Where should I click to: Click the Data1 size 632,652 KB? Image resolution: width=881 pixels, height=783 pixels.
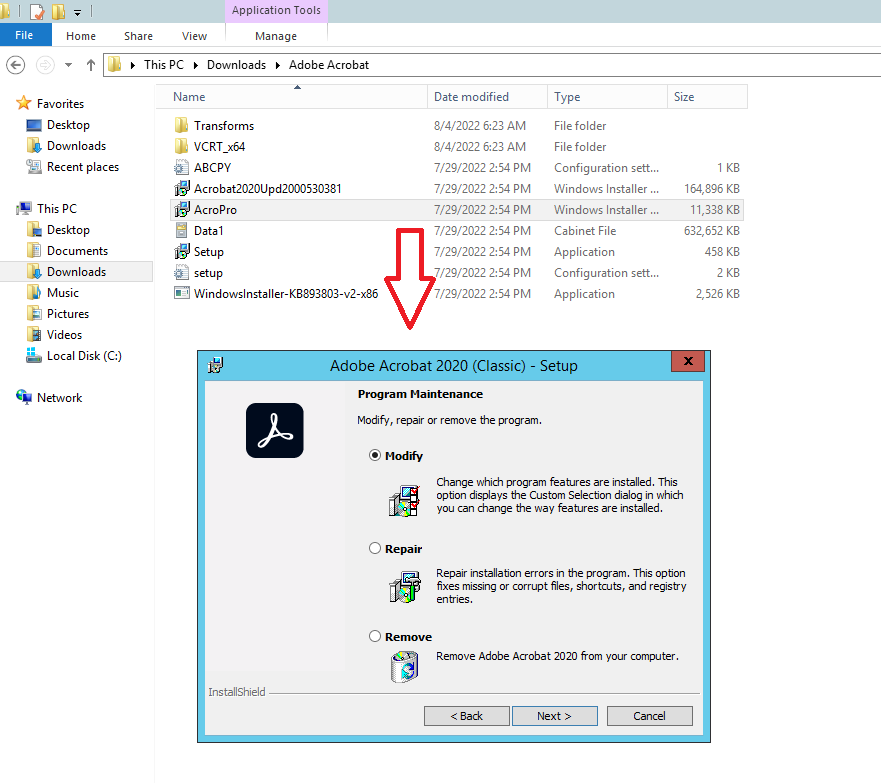(711, 230)
